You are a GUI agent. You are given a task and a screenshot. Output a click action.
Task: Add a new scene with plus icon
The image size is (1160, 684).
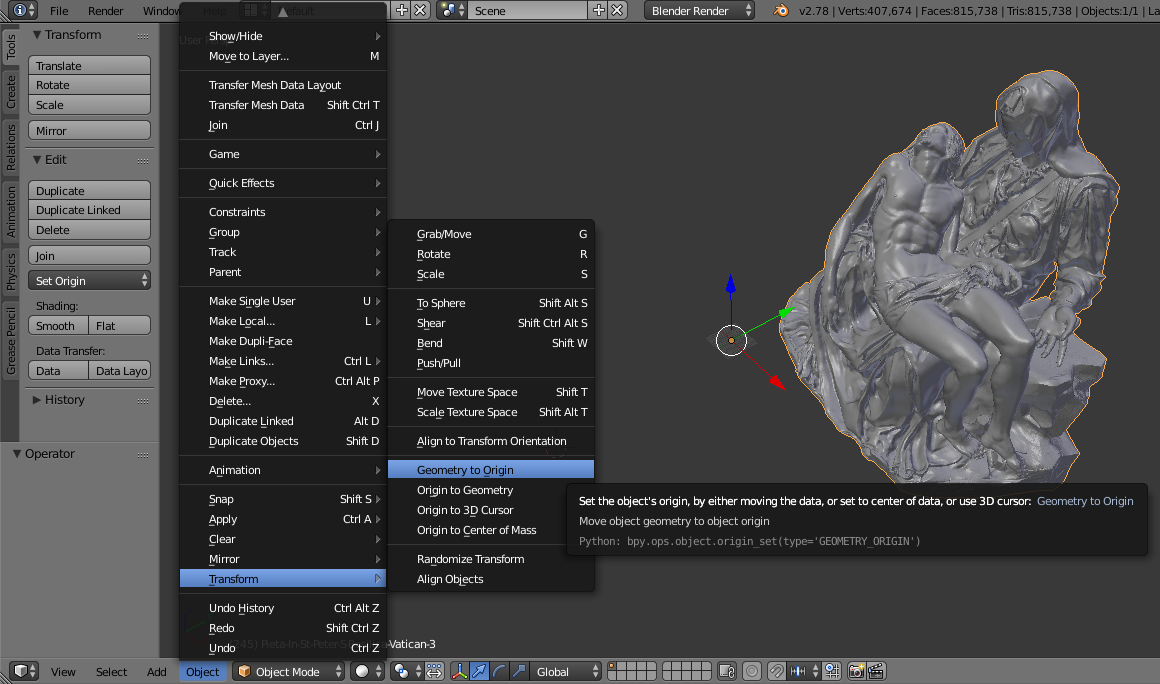[599, 10]
